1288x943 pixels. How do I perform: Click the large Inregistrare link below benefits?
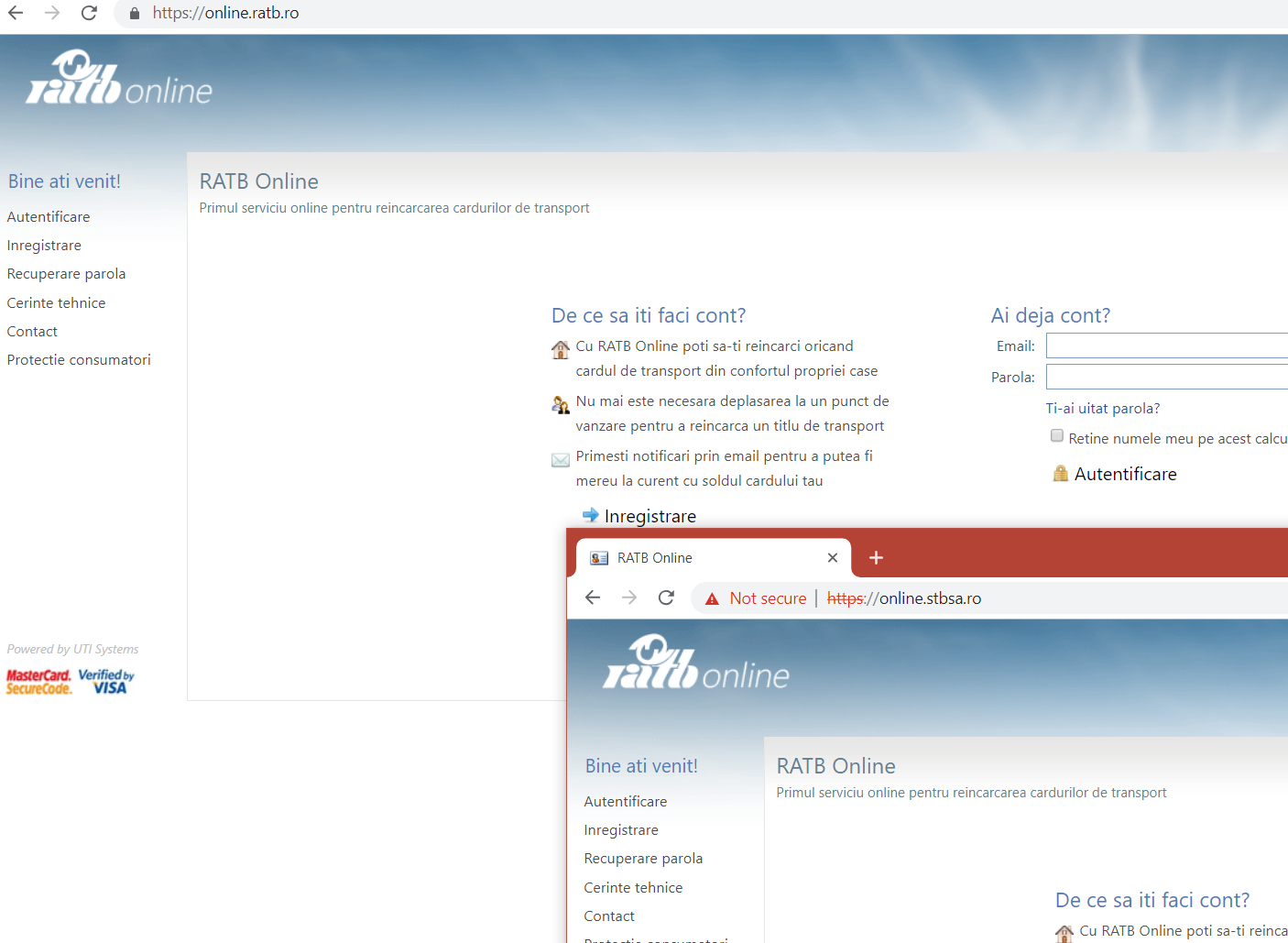(650, 517)
